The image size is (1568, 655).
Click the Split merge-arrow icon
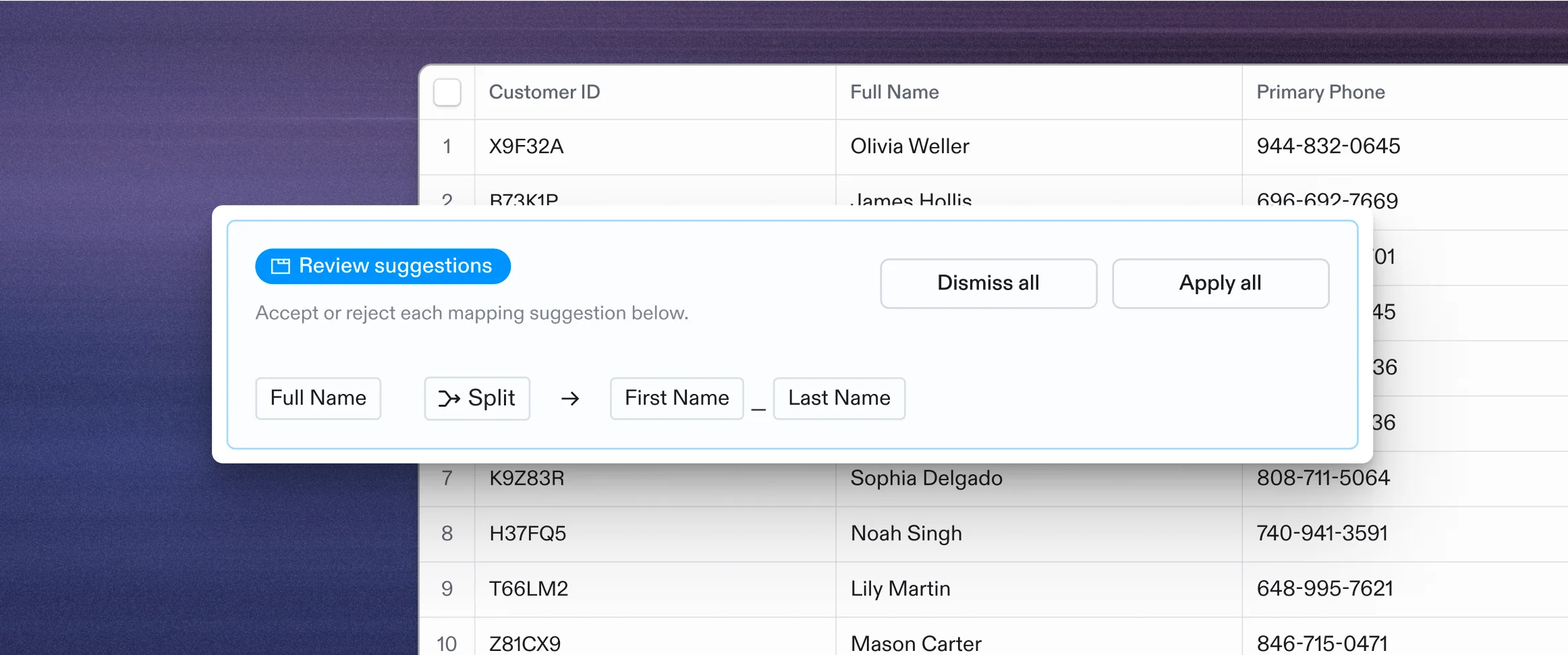pos(449,399)
